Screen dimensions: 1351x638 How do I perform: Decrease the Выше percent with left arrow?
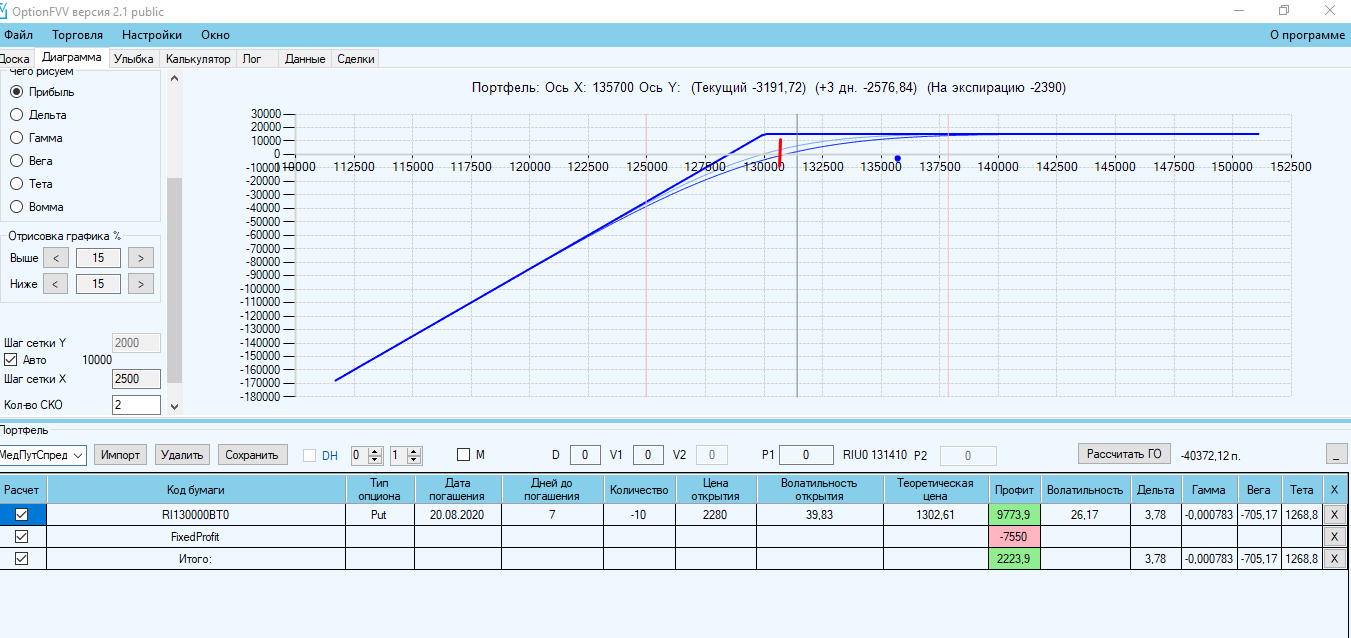56,258
